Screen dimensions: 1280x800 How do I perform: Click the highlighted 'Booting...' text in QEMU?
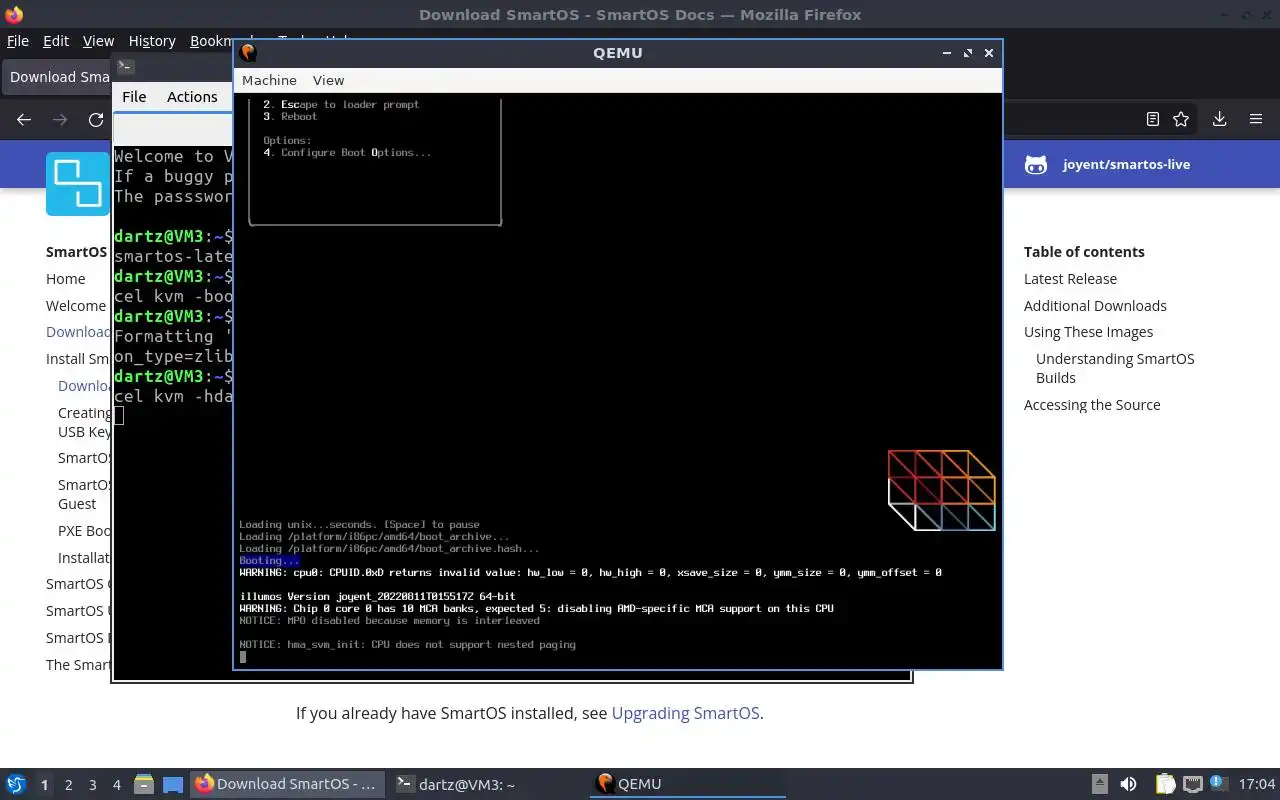click(x=269, y=561)
